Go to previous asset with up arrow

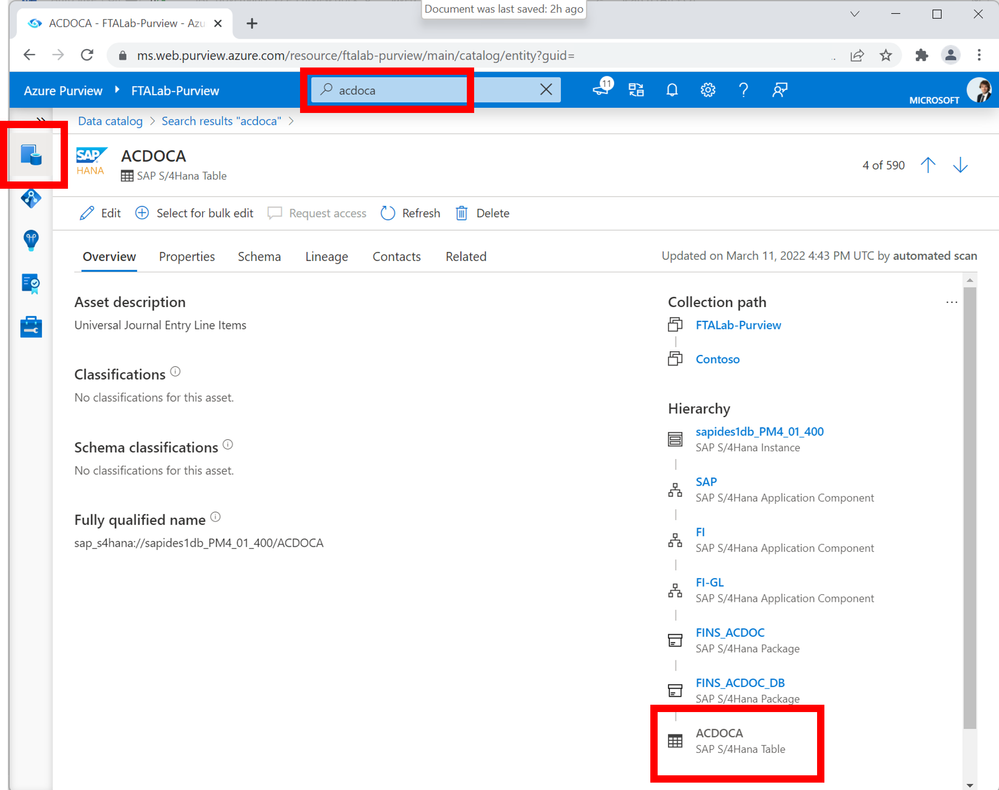coord(928,165)
